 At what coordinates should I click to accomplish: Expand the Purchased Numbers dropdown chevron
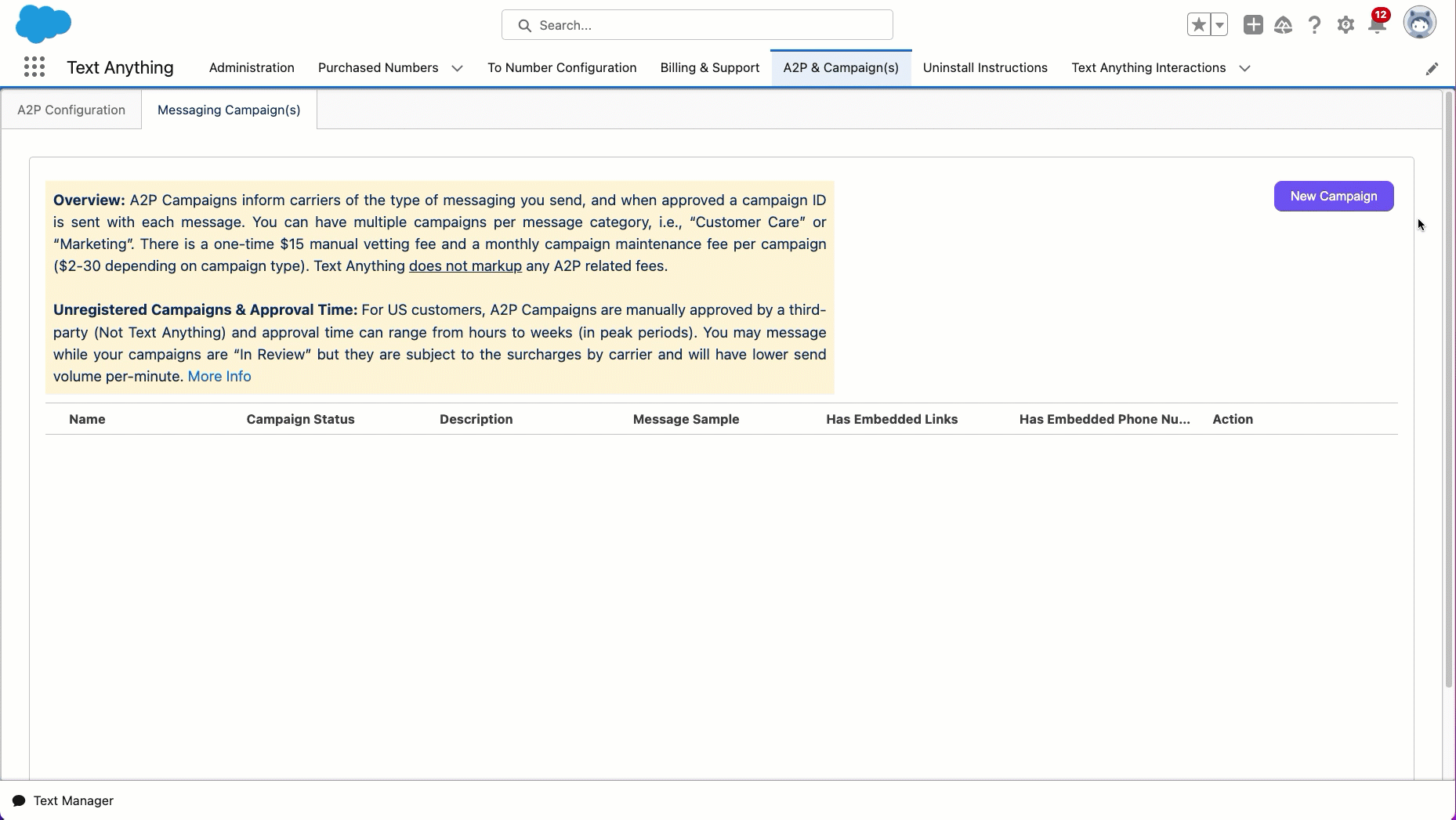pyautogui.click(x=457, y=68)
